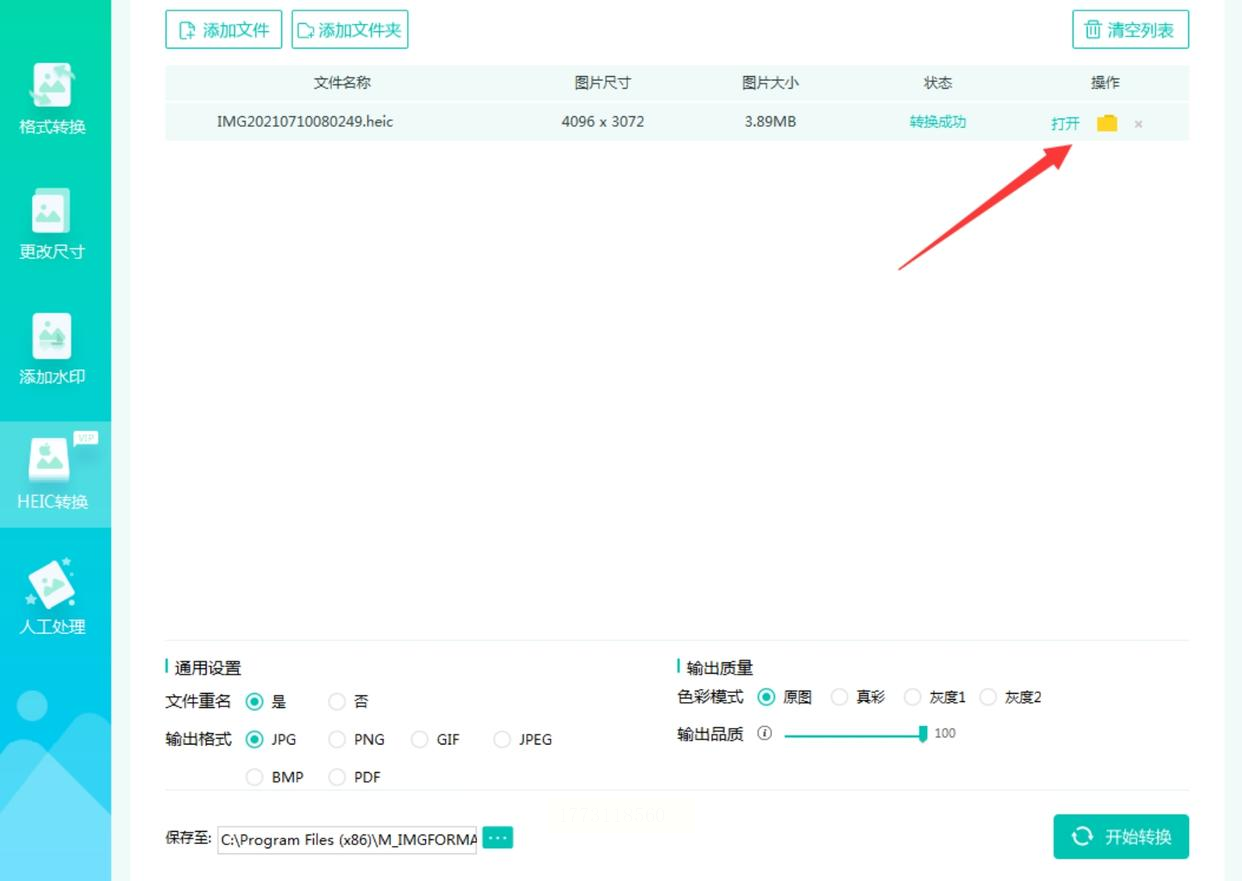
Task: Click the 添加文件 button
Action: (x=224, y=30)
